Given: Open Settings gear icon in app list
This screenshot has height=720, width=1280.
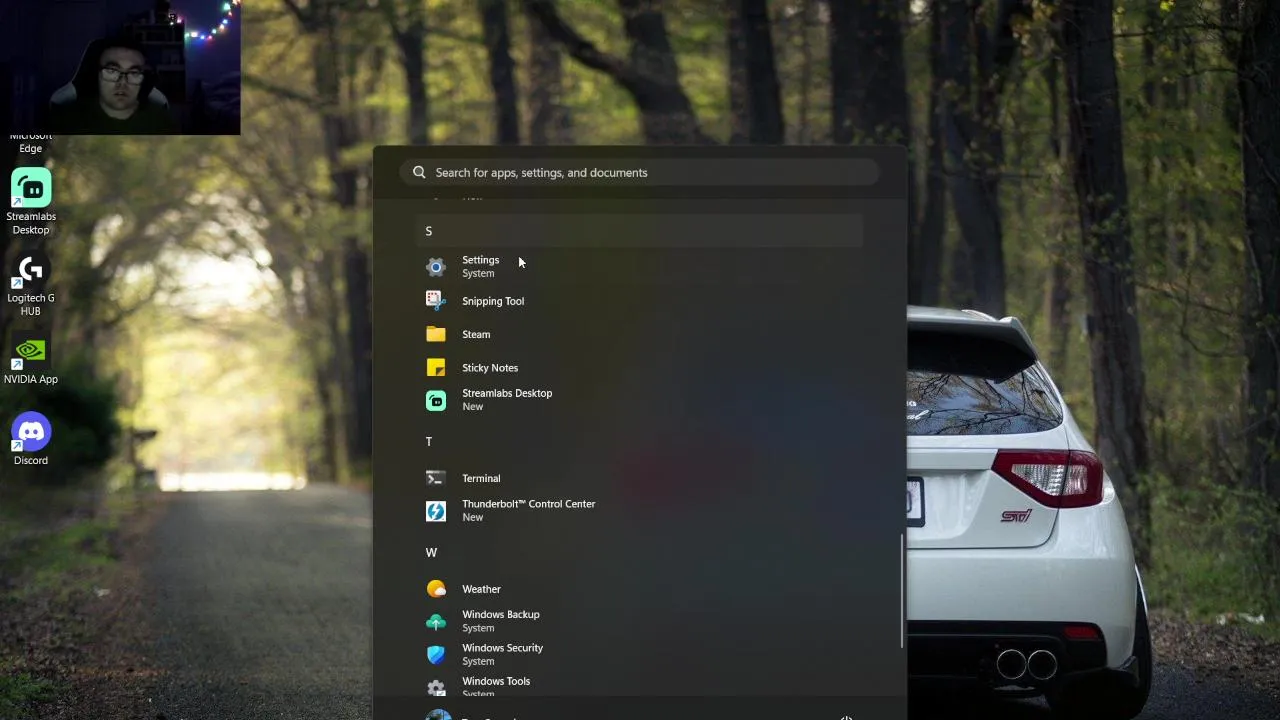Looking at the screenshot, I should [435, 267].
